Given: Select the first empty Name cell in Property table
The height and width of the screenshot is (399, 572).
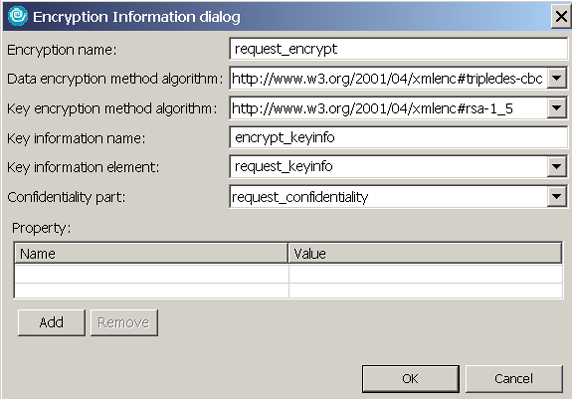Looking at the screenshot, I should (151, 274).
